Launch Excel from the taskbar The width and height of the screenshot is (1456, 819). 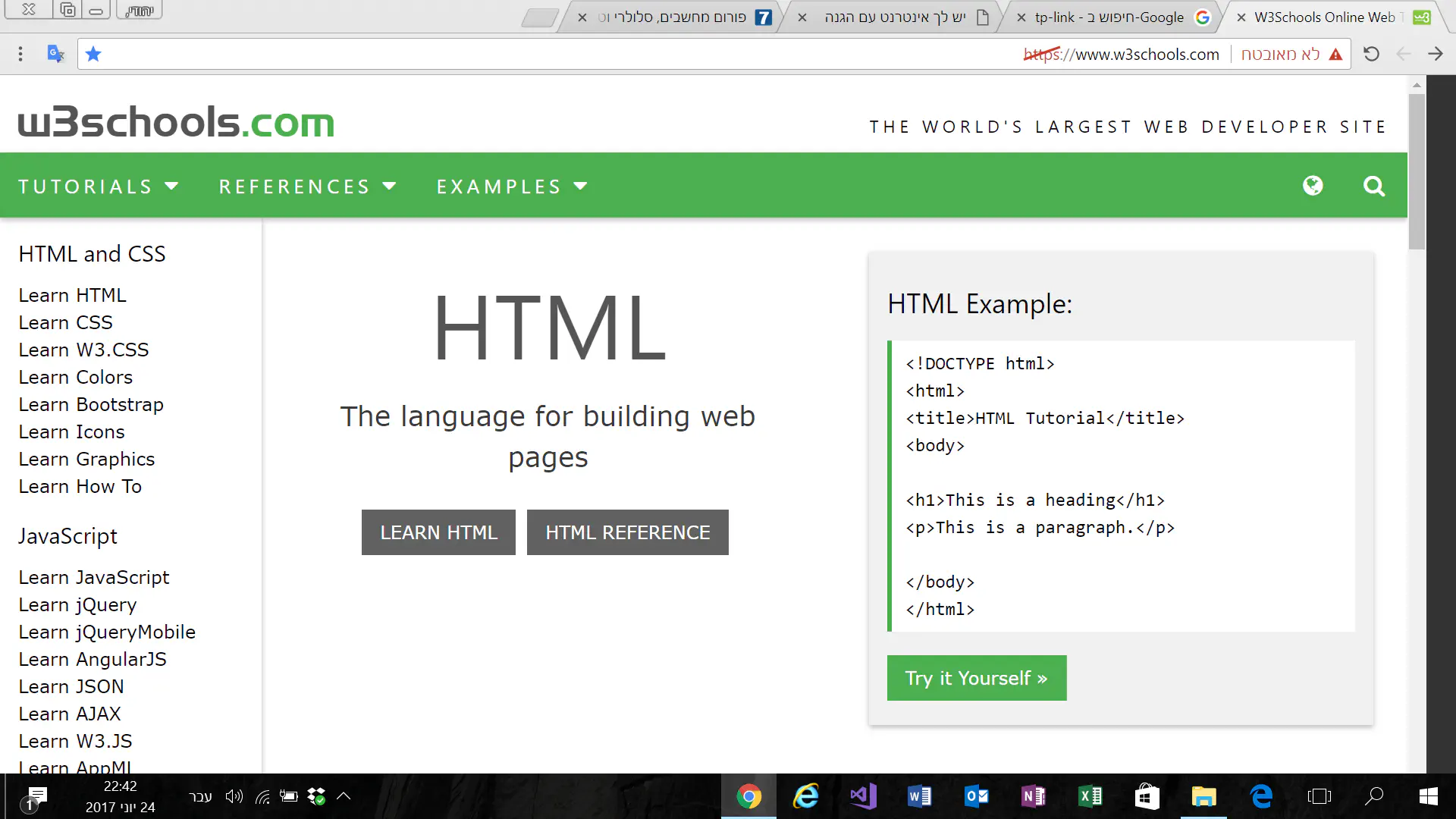tap(1090, 796)
